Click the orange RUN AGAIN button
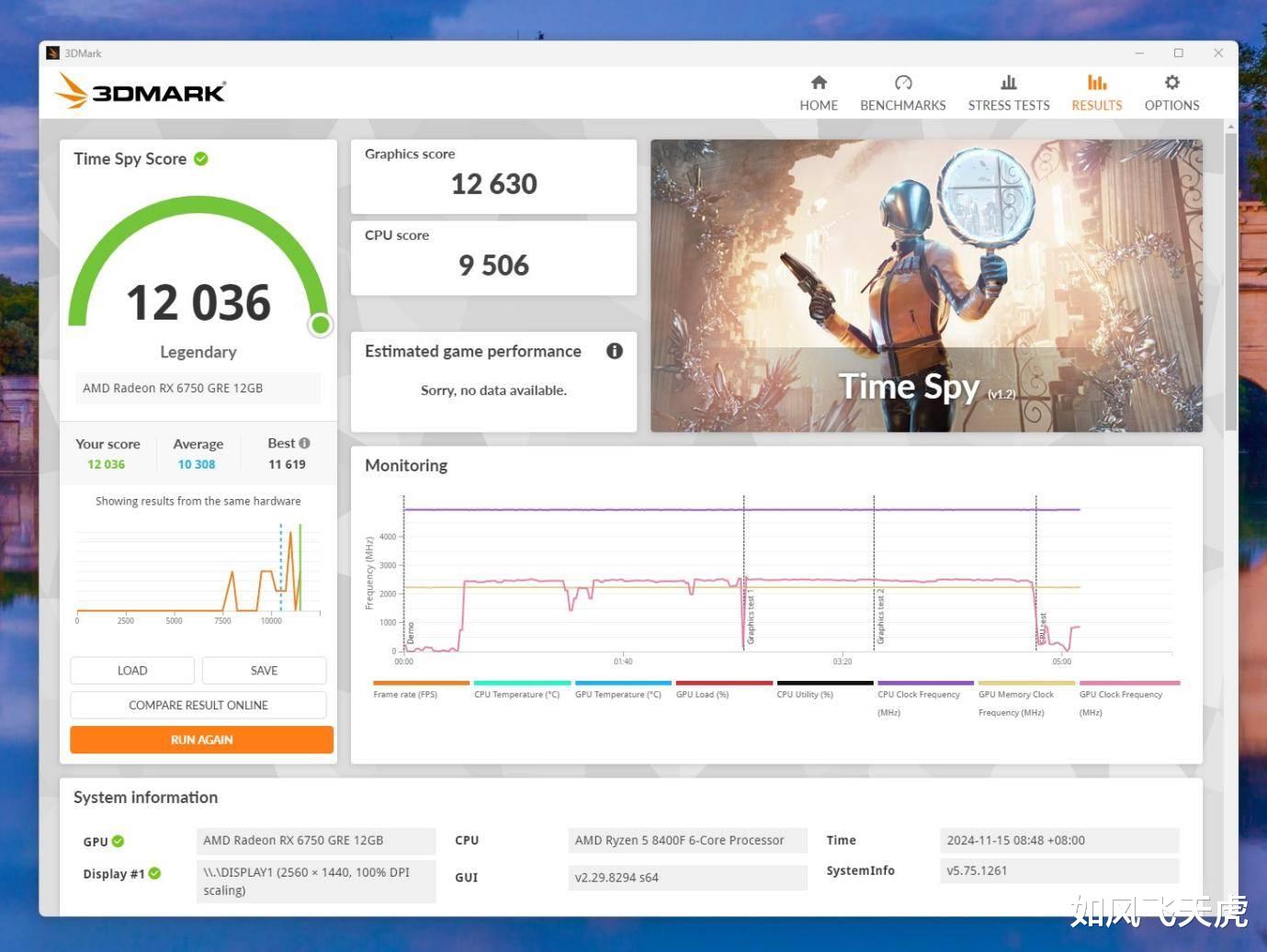Image resolution: width=1267 pixels, height=952 pixels. pos(201,740)
